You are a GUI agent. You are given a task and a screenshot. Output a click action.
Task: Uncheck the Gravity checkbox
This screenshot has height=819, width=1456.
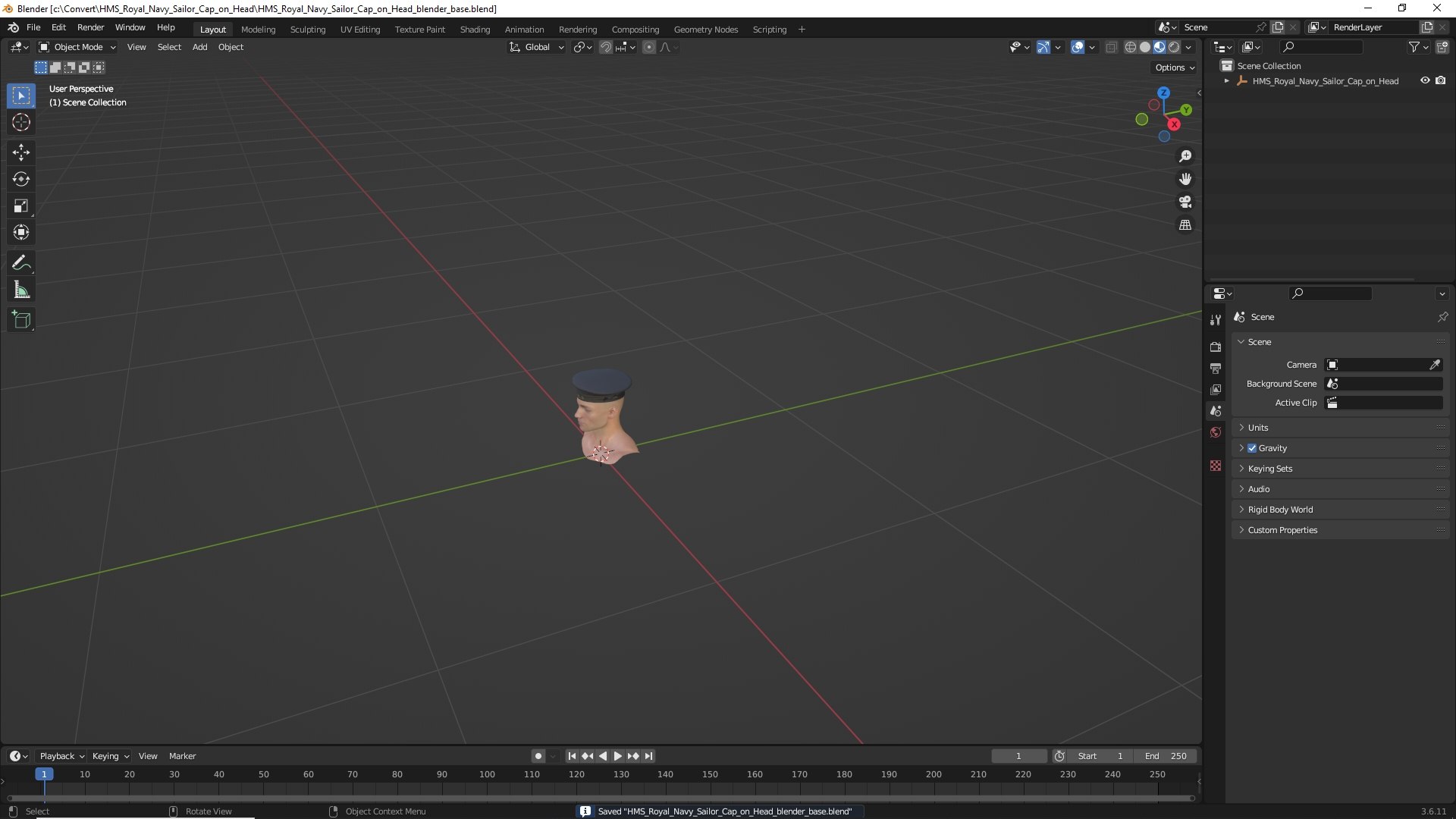pyautogui.click(x=1252, y=448)
